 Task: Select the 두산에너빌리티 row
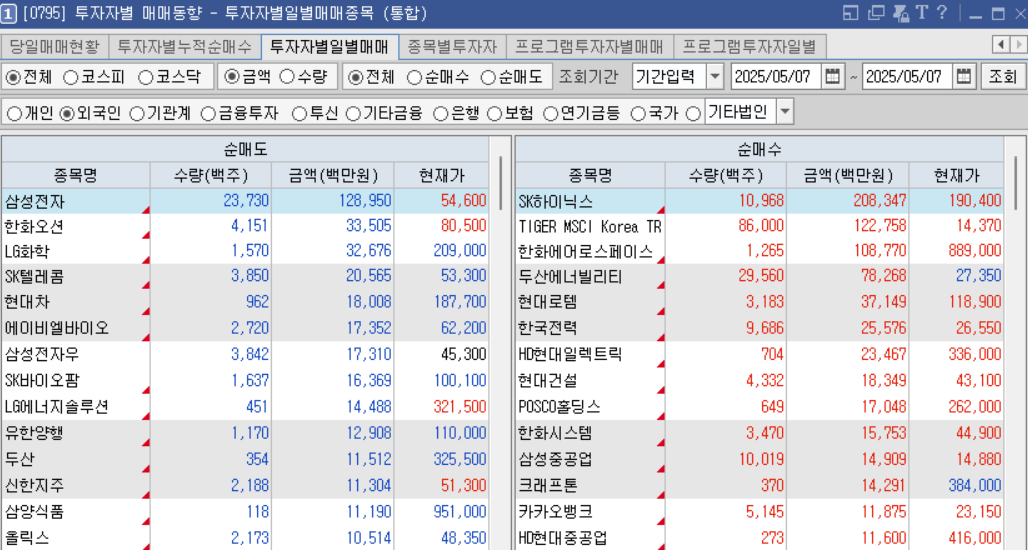point(760,277)
